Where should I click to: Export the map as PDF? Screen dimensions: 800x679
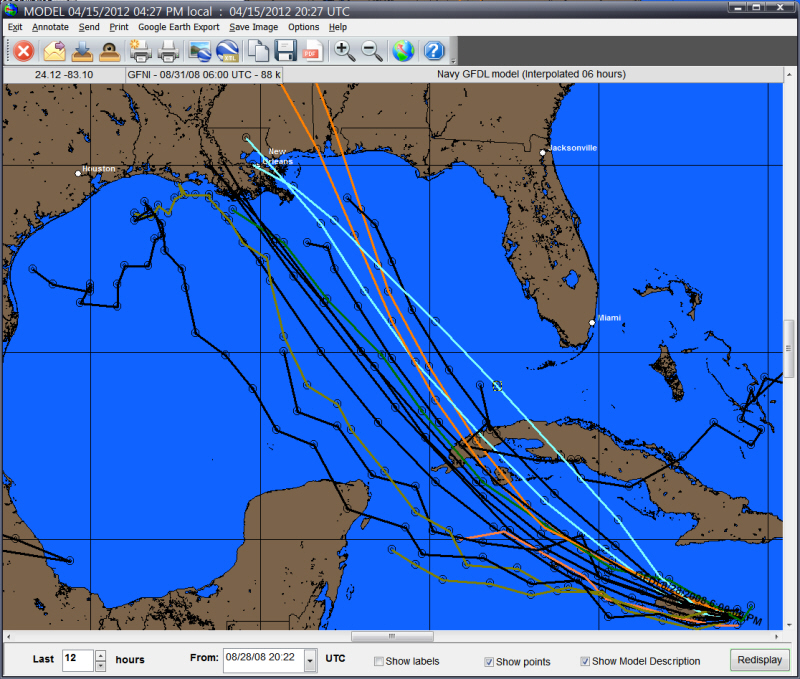(x=311, y=51)
